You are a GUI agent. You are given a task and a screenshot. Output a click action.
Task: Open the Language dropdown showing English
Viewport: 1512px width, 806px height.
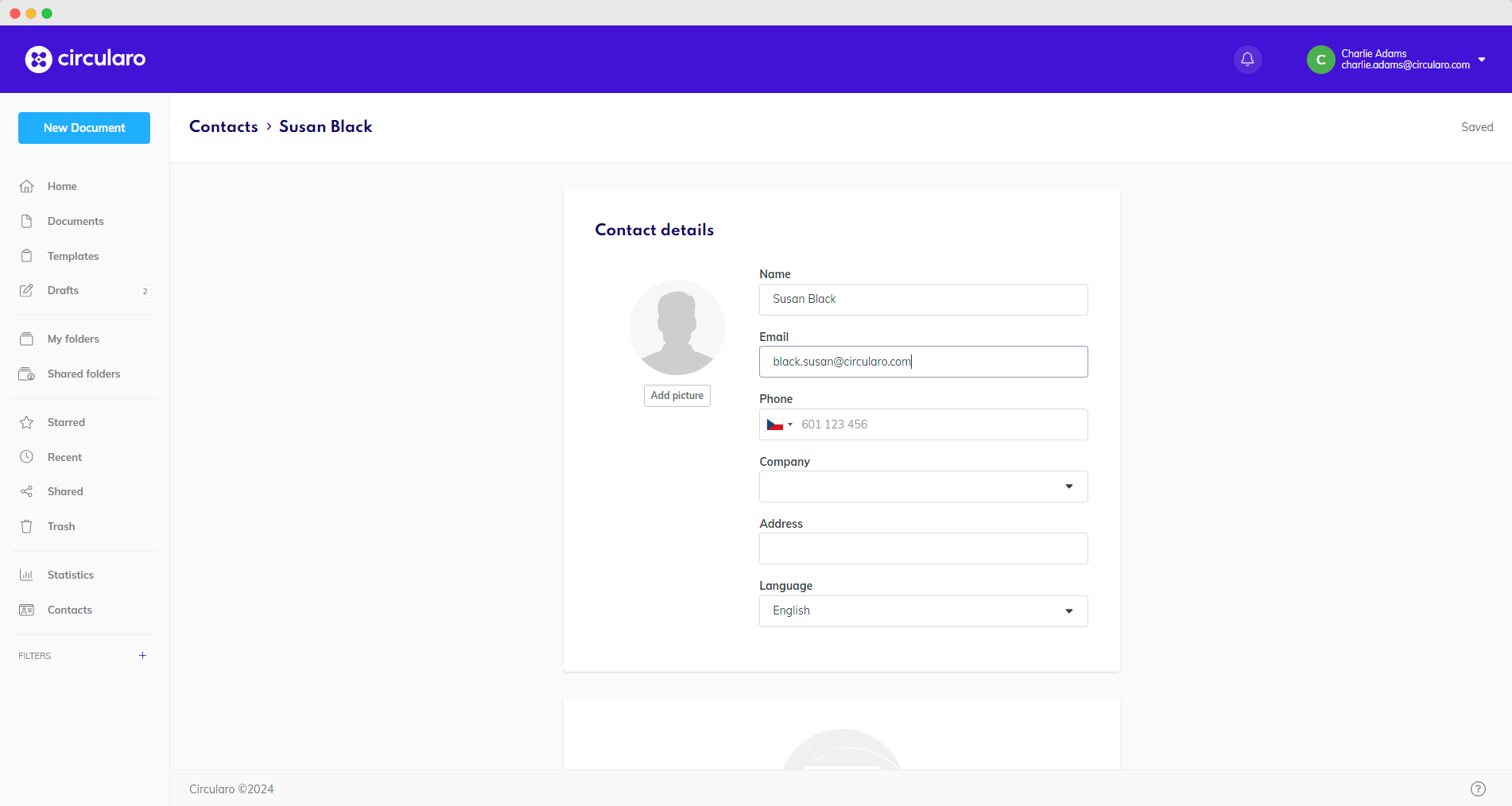[1068, 610]
